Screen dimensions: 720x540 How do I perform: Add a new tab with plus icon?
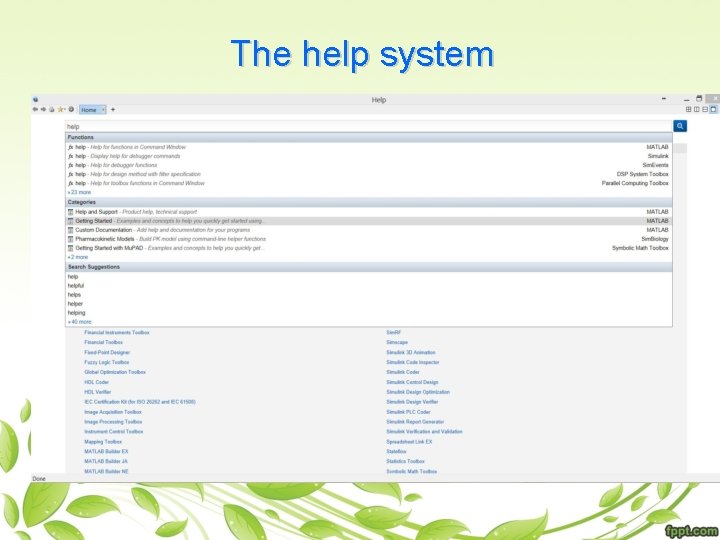tap(112, 109)
